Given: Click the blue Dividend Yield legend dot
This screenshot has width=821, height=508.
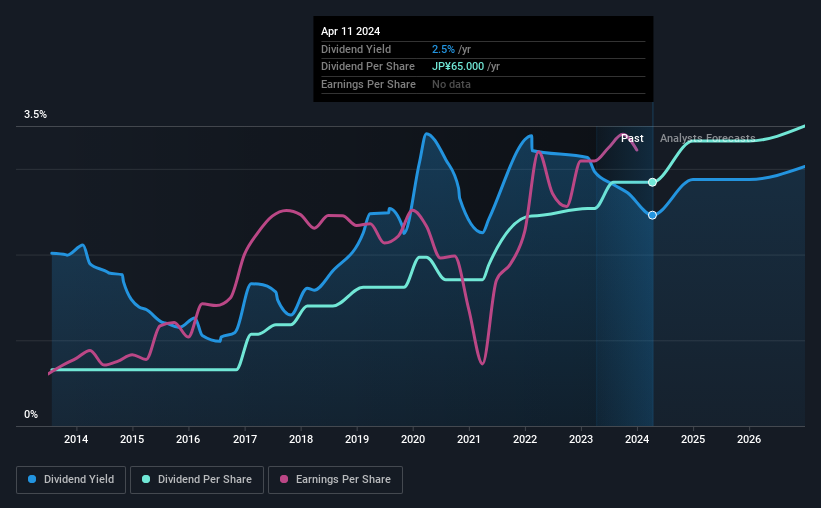Looking at the screenshot, I should point(32,479).
